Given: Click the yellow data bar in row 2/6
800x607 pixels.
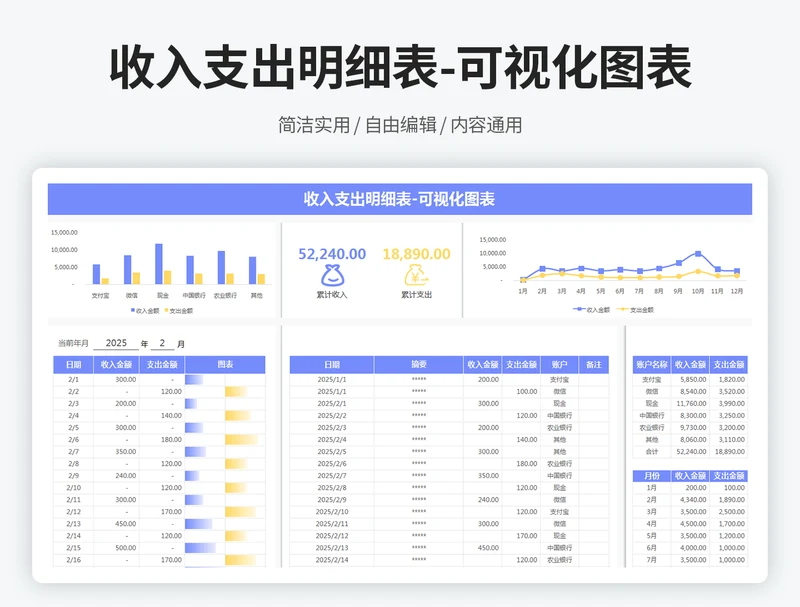Looking at the screenshot, I should point(241,440).
